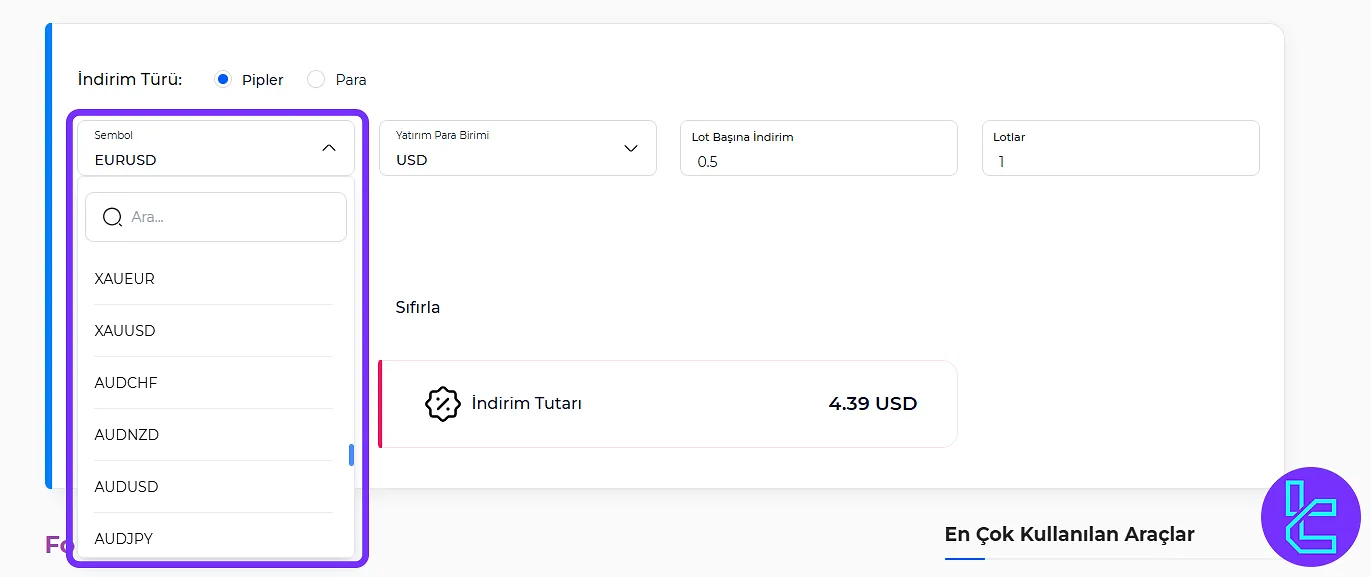Select the Pipler radio button
Image resolution: width=1371 pixels, height=577 pixels.
click(221, 78)
